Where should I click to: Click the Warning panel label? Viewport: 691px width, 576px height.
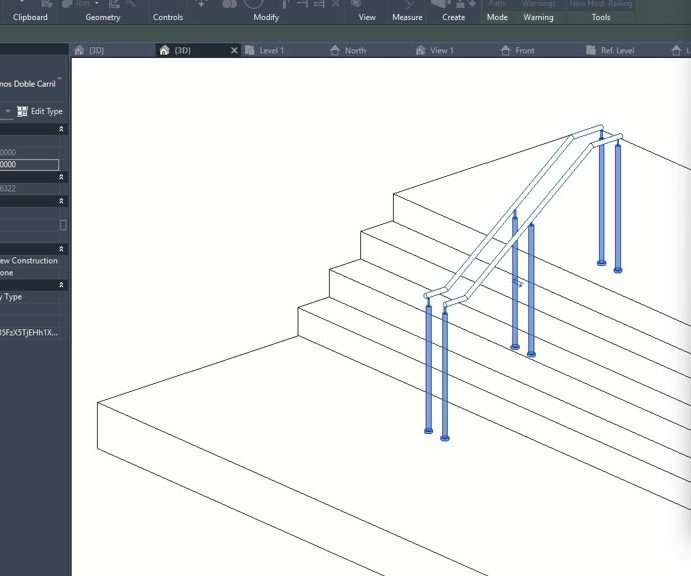[538, 17]
